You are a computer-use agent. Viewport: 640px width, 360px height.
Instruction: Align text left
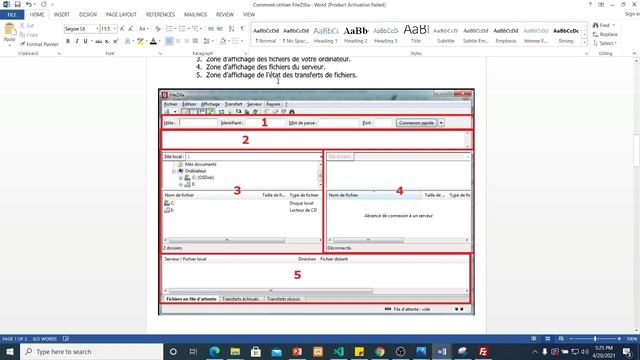(169, 41)
